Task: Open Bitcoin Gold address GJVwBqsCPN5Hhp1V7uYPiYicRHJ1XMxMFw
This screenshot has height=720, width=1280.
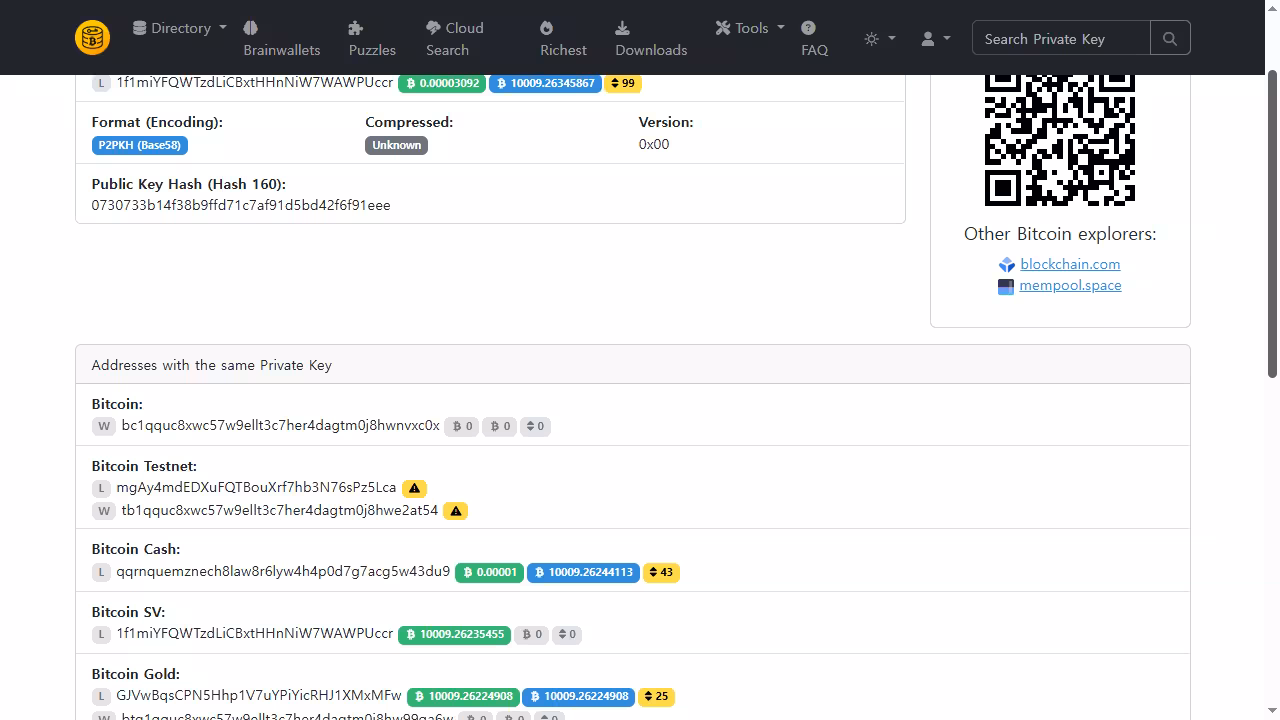Action: point(259,695)
